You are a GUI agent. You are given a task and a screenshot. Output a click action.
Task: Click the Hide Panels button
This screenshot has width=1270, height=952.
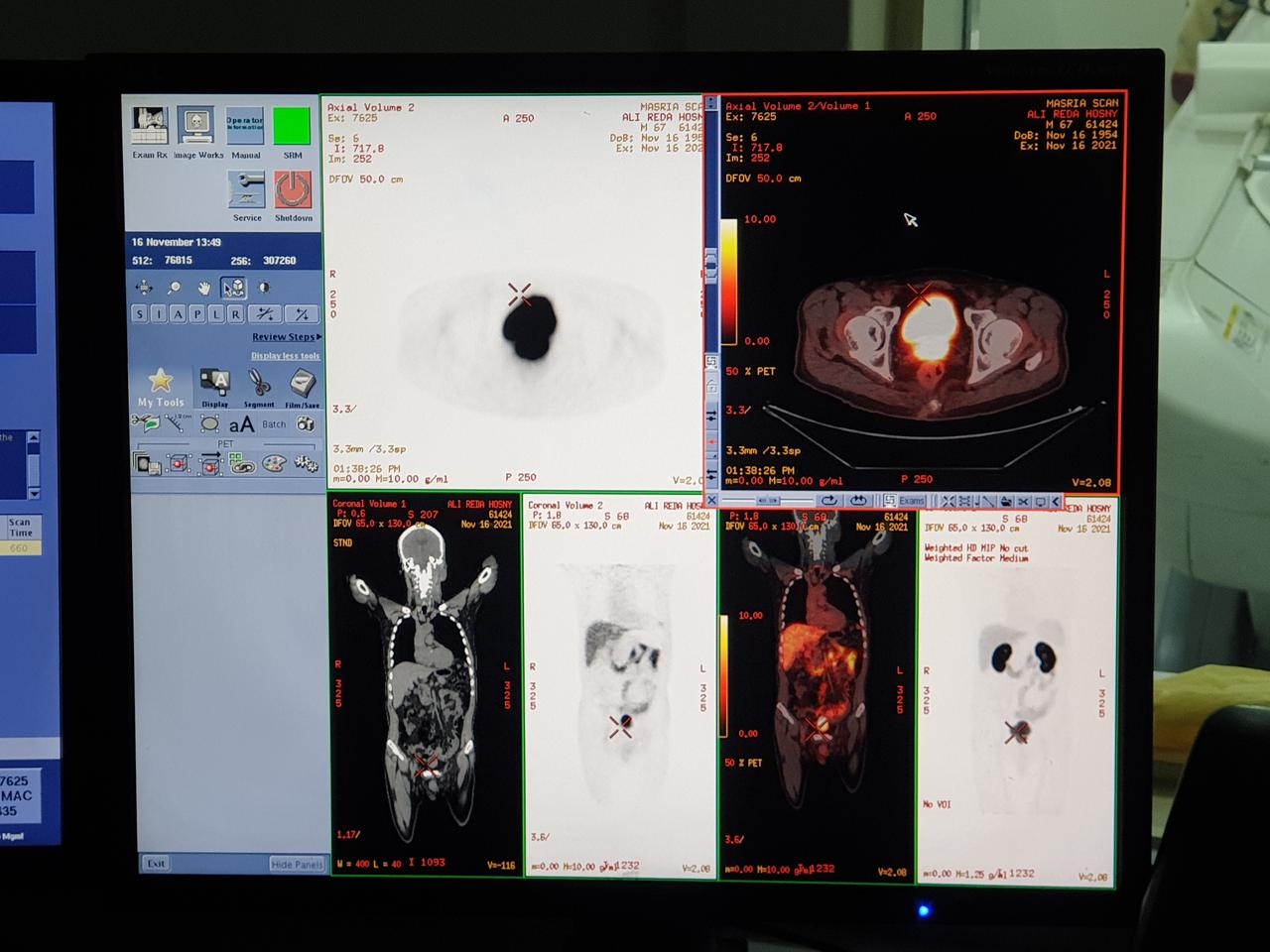pyautogui.click(x=297, y=865)
